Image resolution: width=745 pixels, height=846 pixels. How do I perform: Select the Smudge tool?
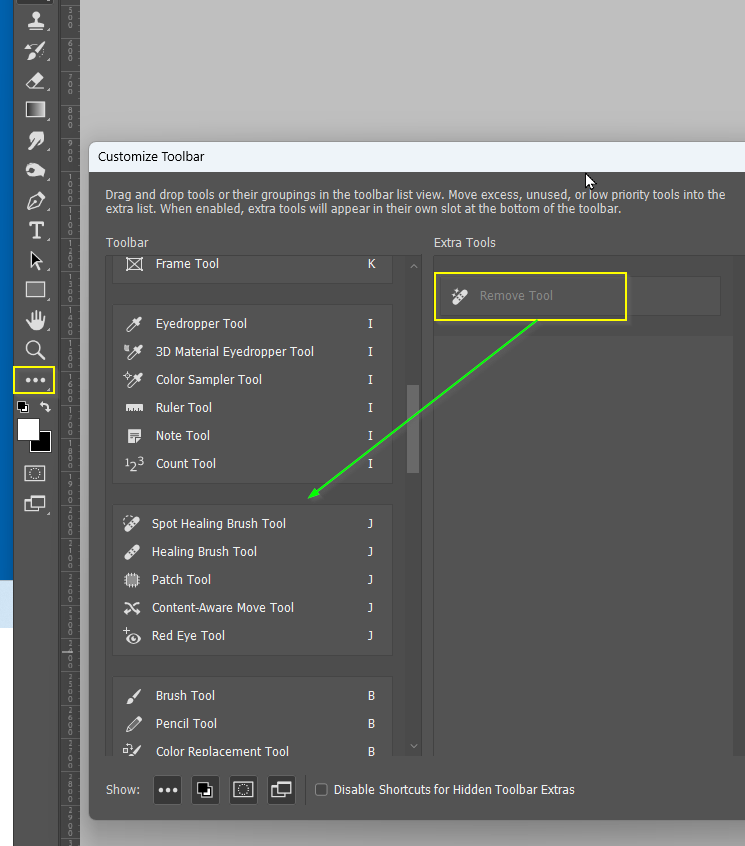point(36,140)
